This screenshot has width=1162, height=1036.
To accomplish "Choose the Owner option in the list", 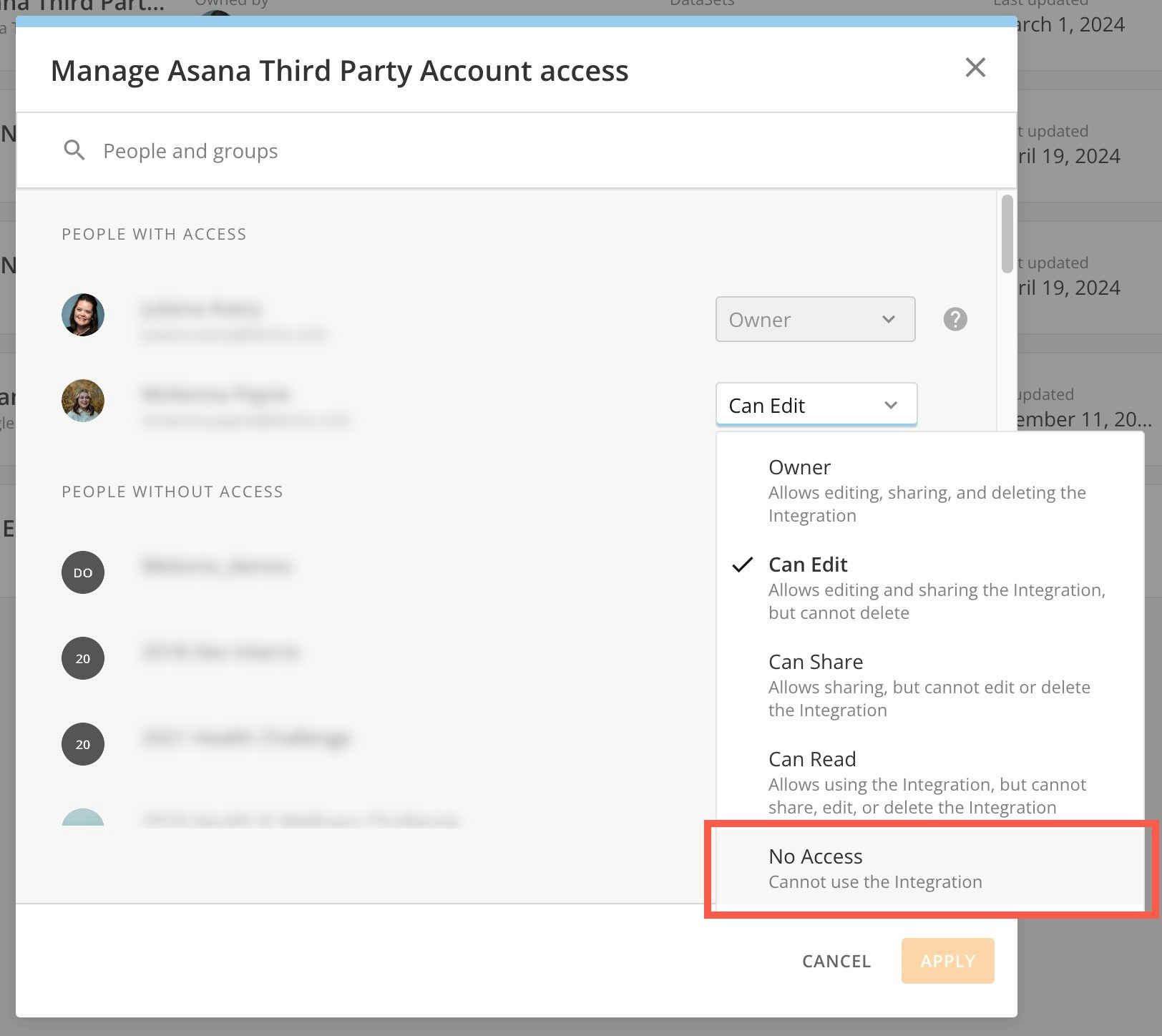I will tap(930, 491).
